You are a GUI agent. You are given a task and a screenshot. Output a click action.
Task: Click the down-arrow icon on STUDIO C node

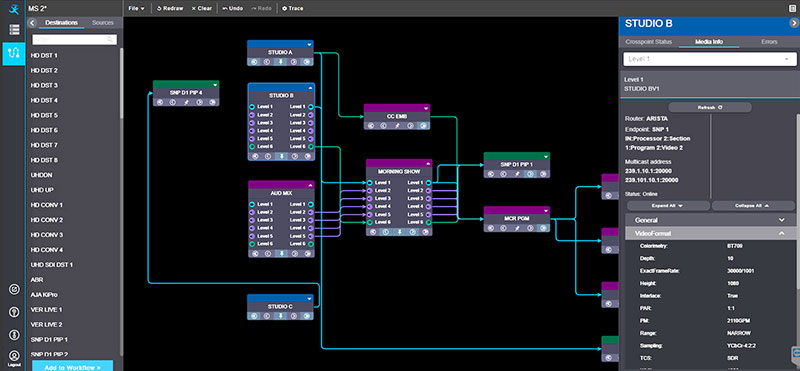(x=280, y=316)
